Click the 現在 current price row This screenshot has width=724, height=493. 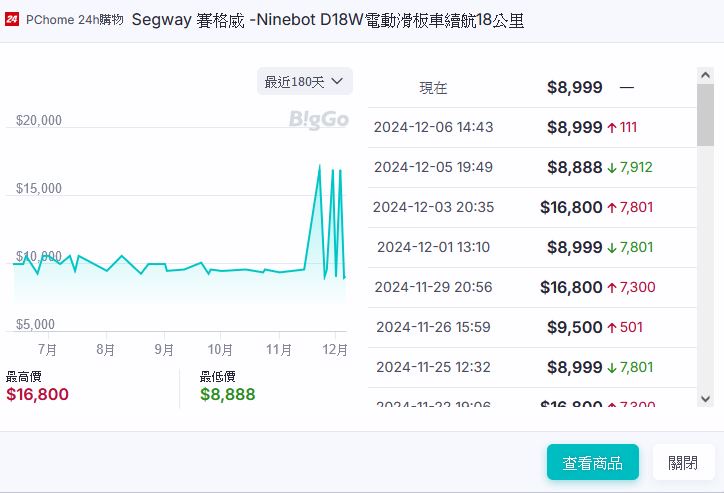pyautogui.click(x=530, y=88)
